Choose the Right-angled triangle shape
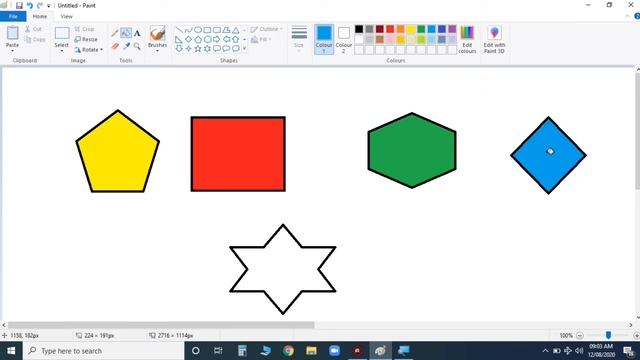Image resolution: width=640 pixels, height=360 pixels. pyautogui.click(x=179, y=40)
